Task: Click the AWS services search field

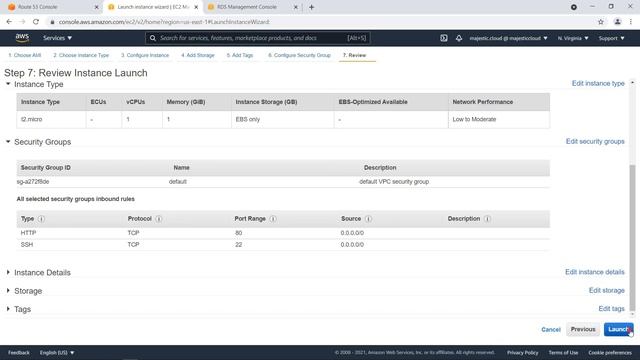Action: pos(258,38)
